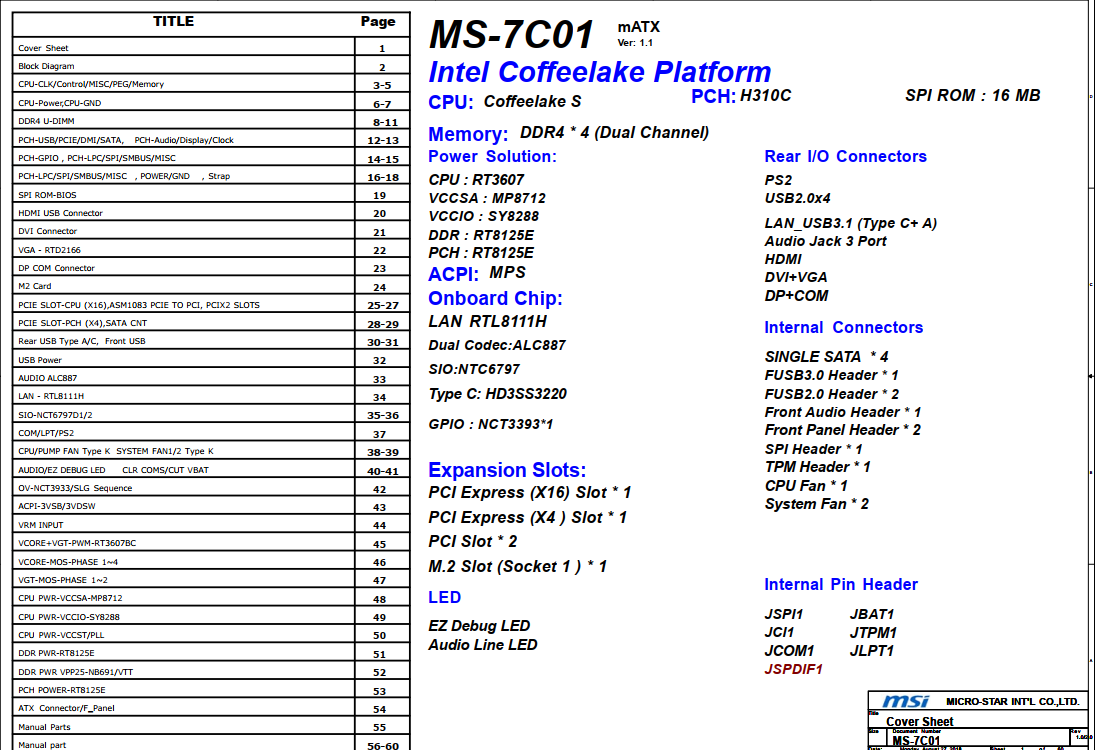This screenshot has height=750, width=1095.
Task: Click the AUDIO ALC887 table row
Action: tap(47, 378)
